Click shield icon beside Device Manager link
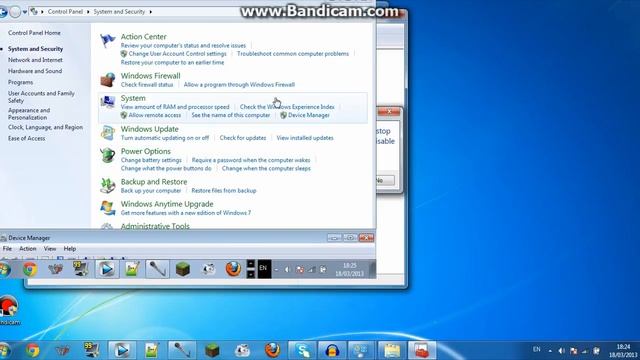 283,115
